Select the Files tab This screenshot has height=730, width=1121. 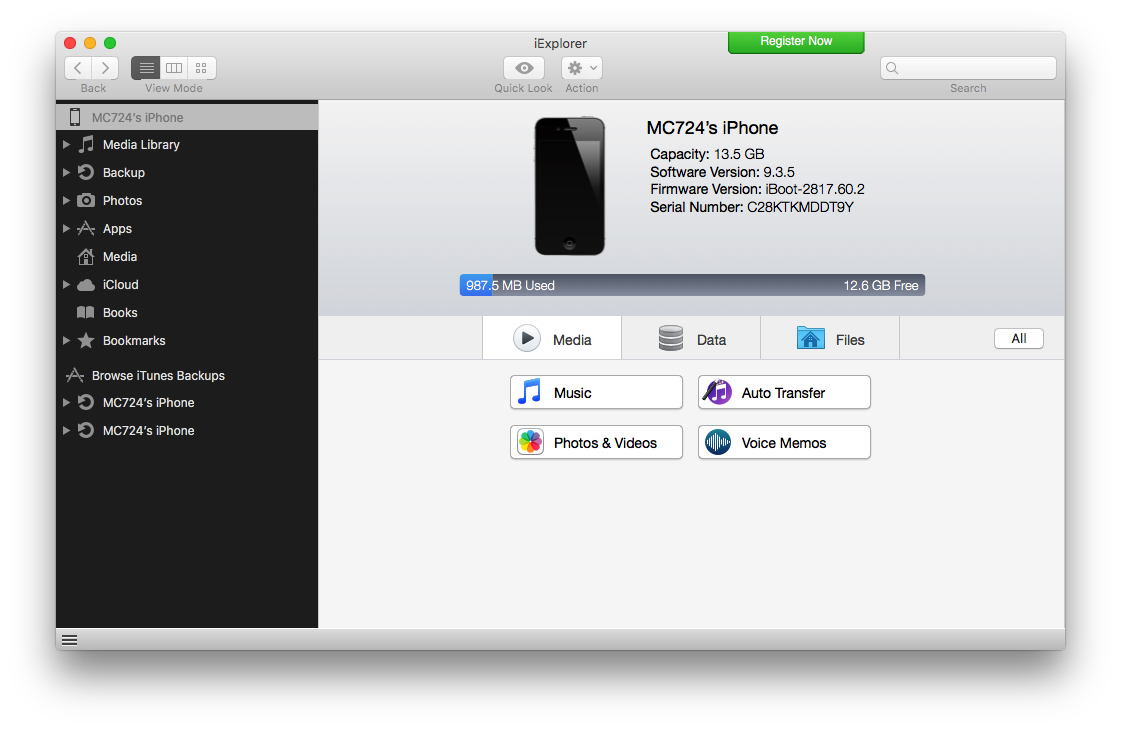(830, 339)
